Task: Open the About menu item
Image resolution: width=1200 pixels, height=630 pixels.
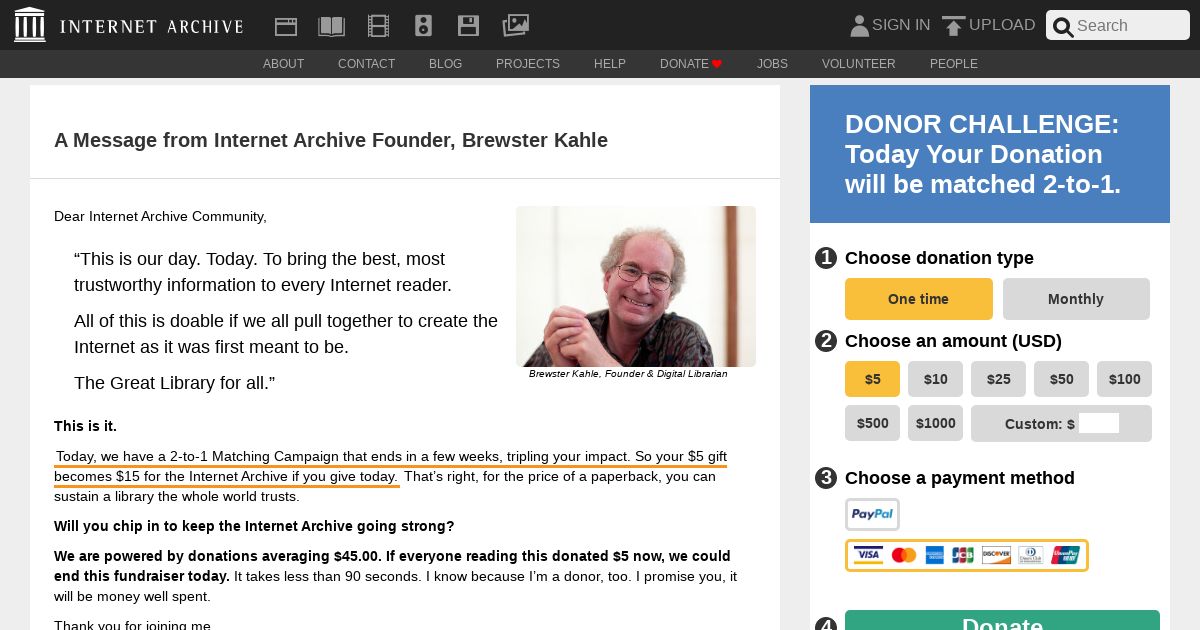Action: (283, 64)
